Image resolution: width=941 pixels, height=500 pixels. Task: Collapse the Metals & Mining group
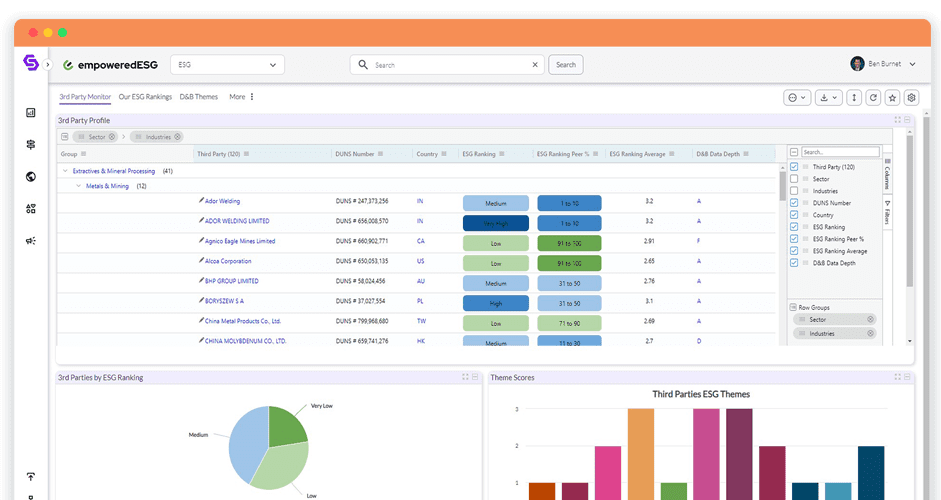click(79, 186)
